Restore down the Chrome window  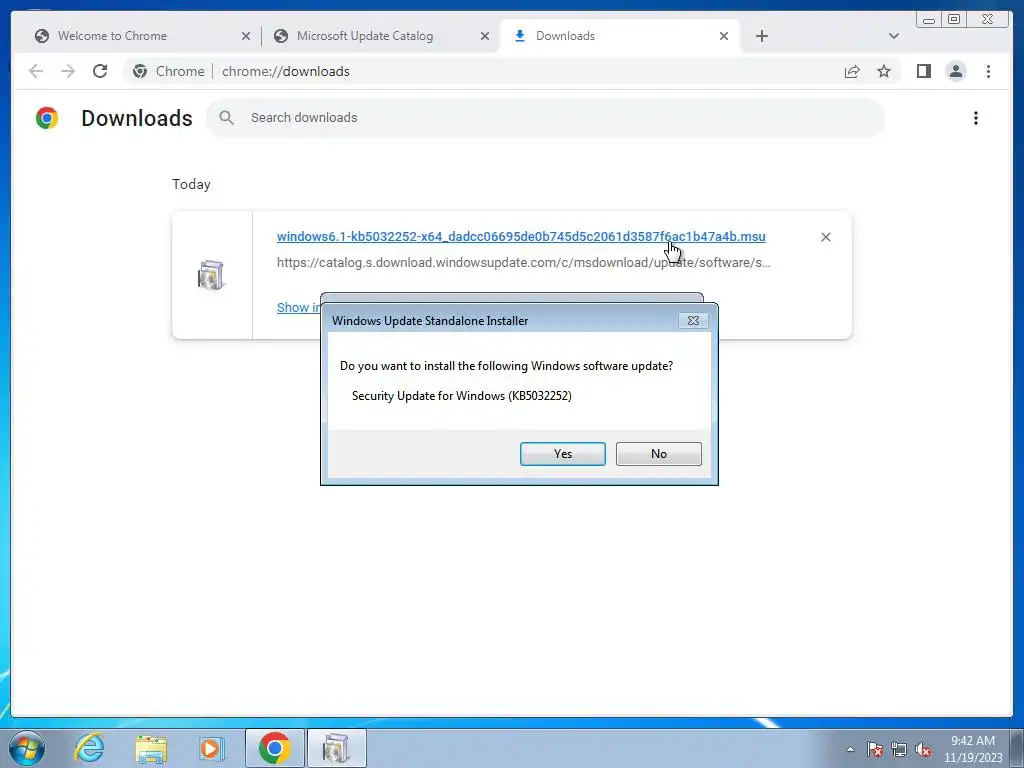pyautogui.click(x=953, y=19)
